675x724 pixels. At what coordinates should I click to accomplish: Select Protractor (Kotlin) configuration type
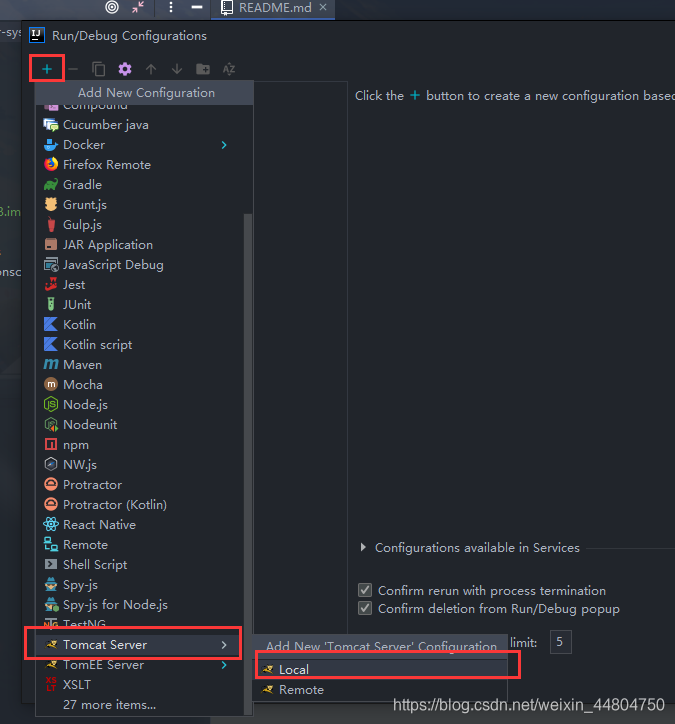click(139, 504)
